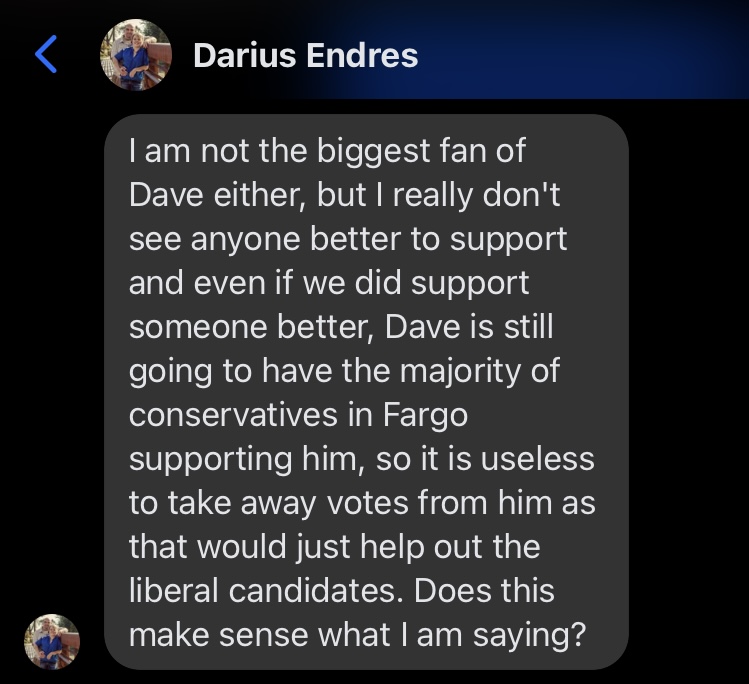Viewport: 749px width, 684px height.
Task: Tap the empty blue header bar area
Action: click(583, 50)
